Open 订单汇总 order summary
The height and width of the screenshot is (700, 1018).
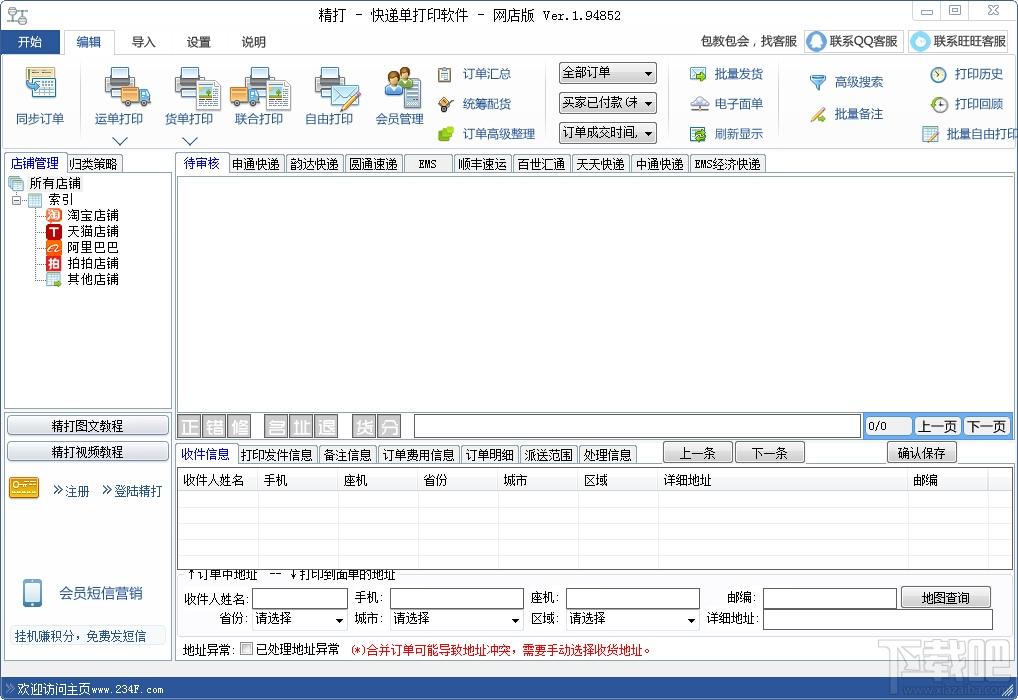475,74
